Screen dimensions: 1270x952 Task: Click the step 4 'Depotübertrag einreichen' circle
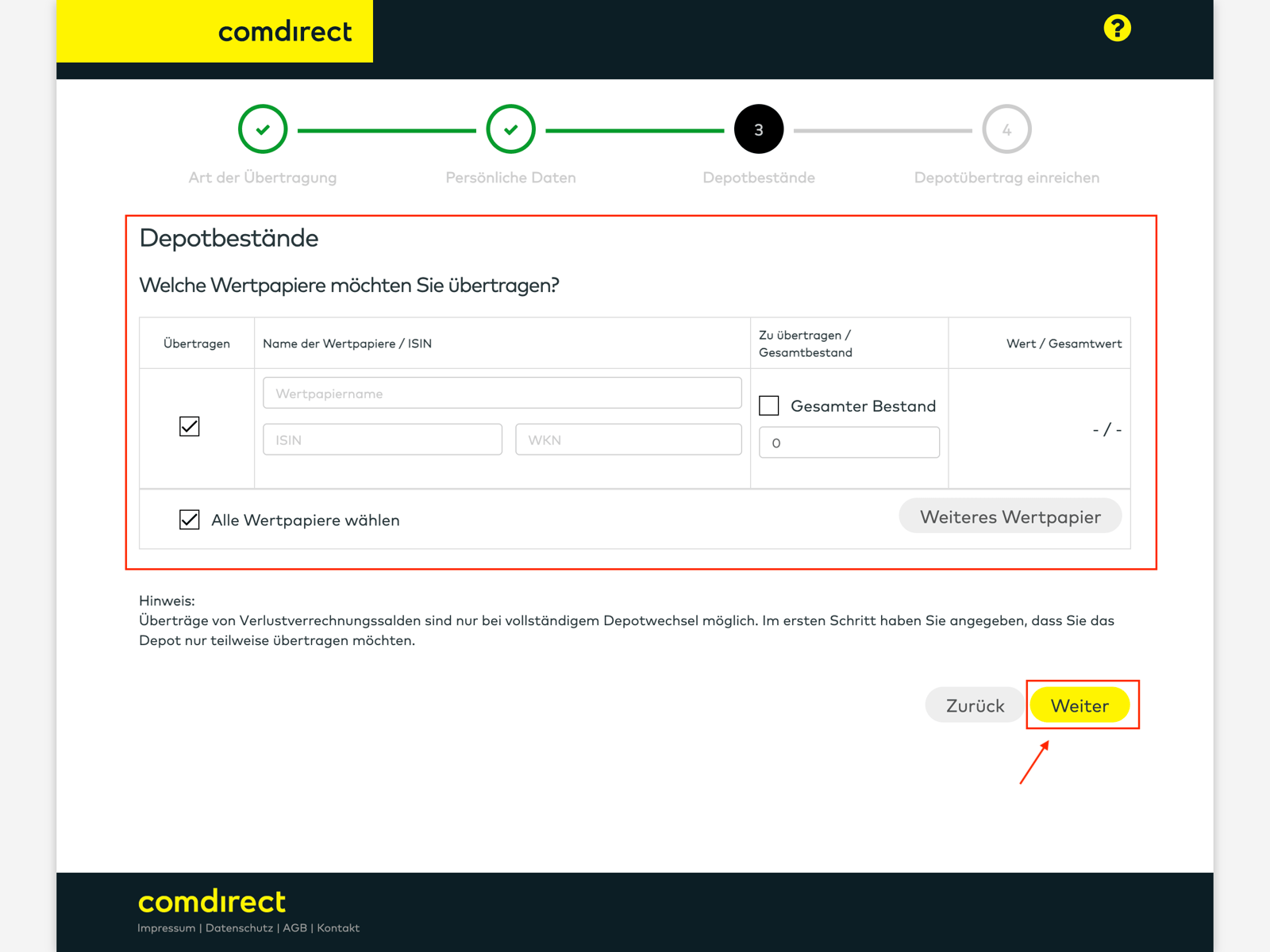(1006, 129)
